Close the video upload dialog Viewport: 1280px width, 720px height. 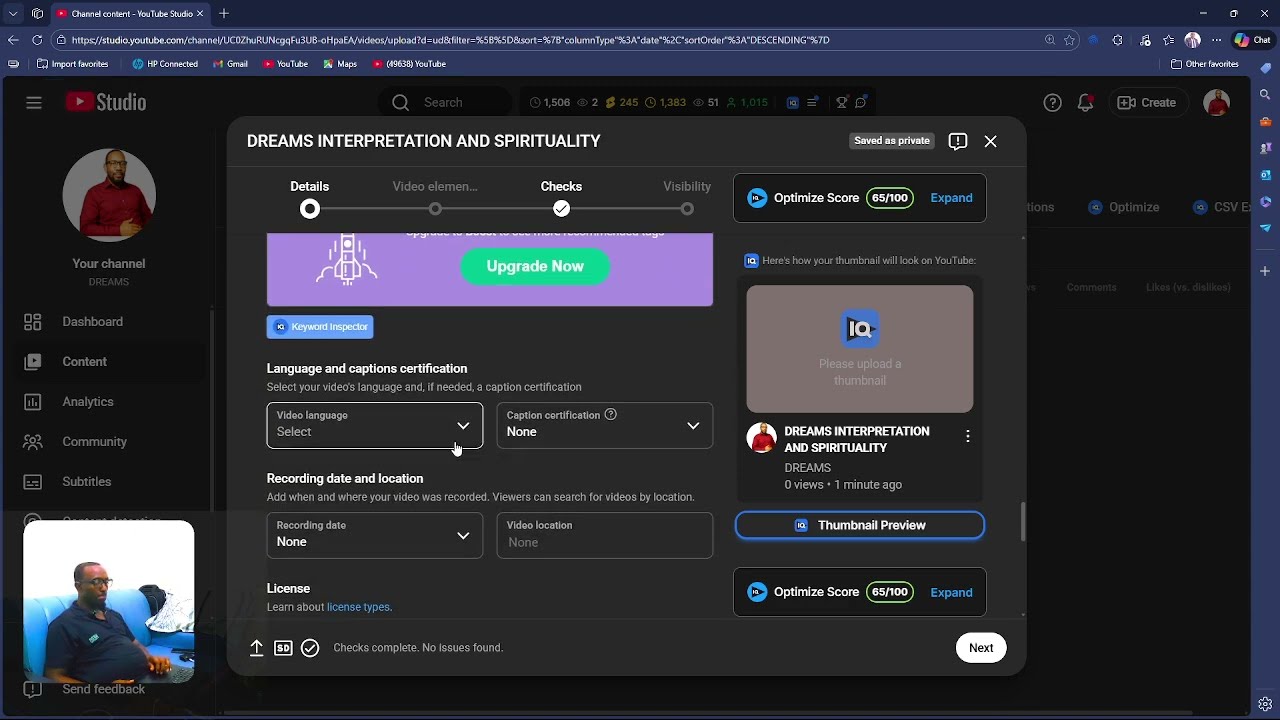coord(991,141)
